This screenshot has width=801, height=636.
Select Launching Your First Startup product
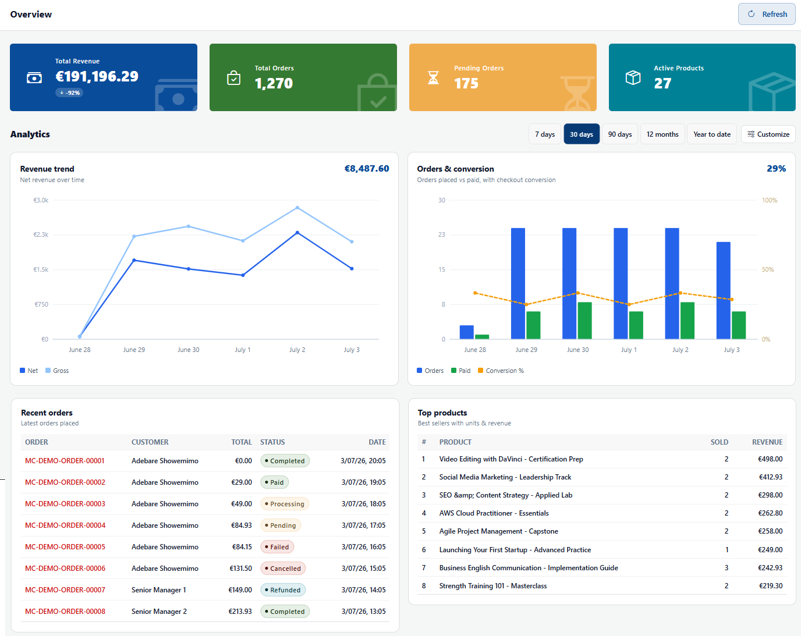pyautogui.click(x=602, y=550)
